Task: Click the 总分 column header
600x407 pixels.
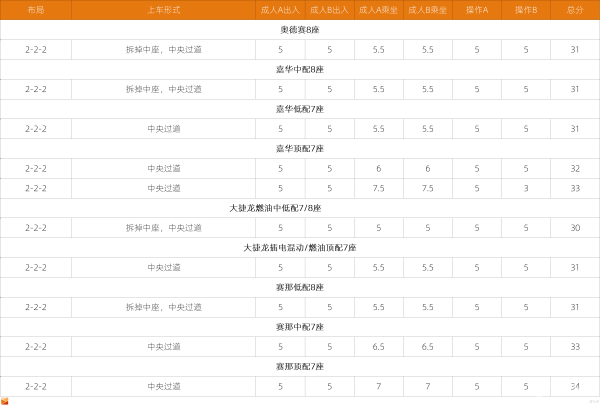Action: pos(575,10)
